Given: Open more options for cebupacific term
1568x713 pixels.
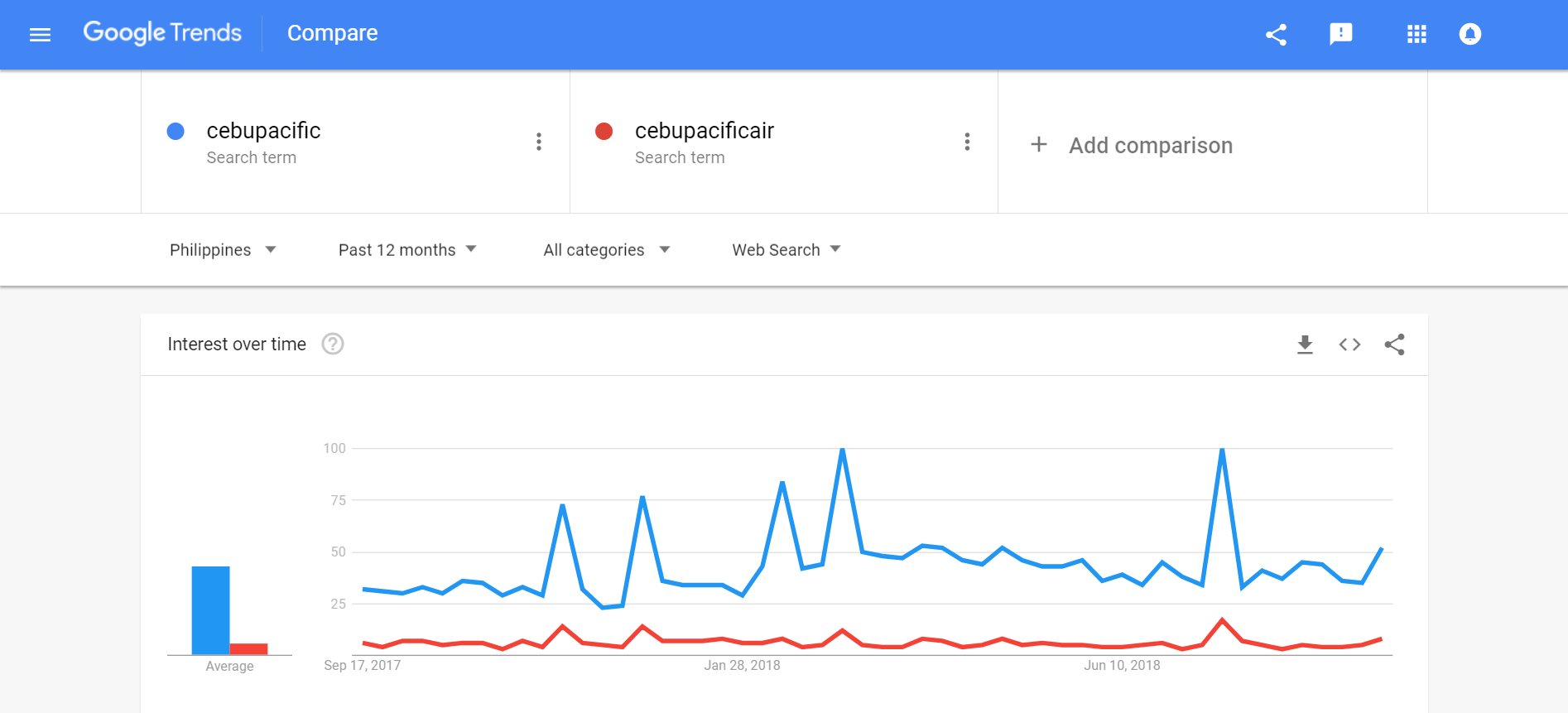Looking at the screenshot, I should (539, 142).
